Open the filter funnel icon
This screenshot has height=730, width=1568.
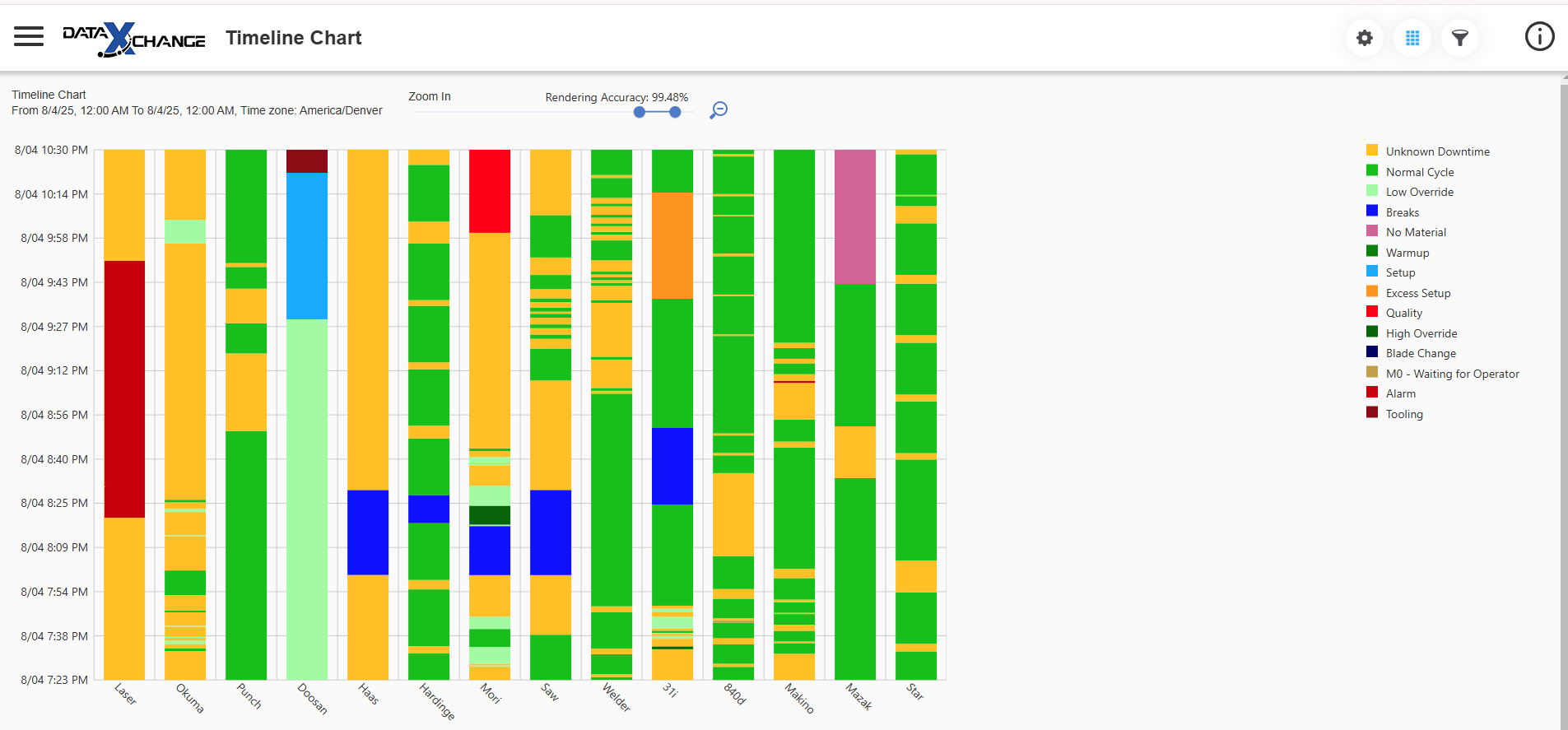coord(1459,38)
